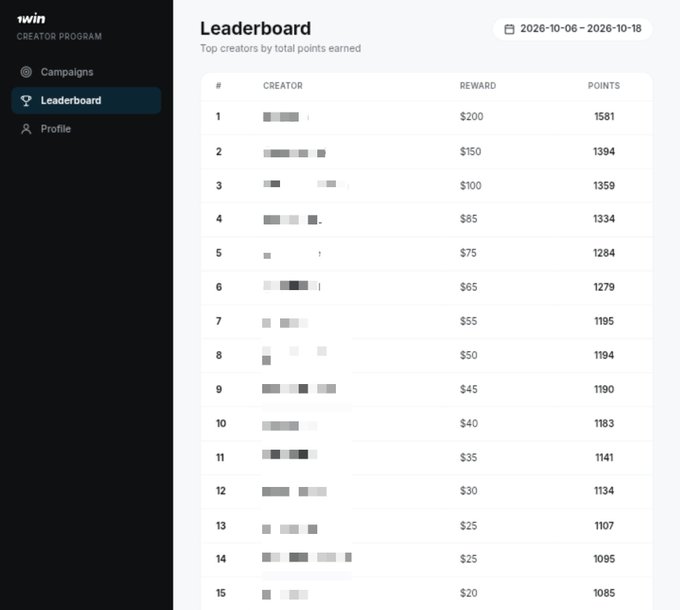Click the $20 reward cell
The width and height of the screenshot is (680, 610).
[x=468, y=593]
